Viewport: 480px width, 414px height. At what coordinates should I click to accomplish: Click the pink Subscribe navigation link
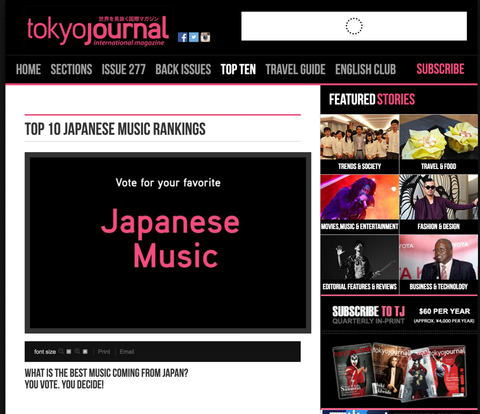click(x=440, y=69)
